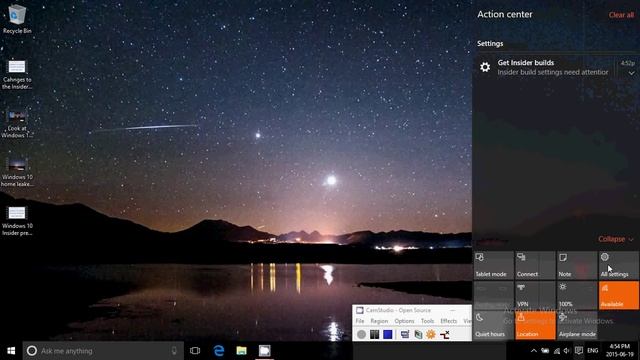The image size is (640, 360).
Task: Click the Pause button in CamStudio
Action: click(x=374, y=334)
